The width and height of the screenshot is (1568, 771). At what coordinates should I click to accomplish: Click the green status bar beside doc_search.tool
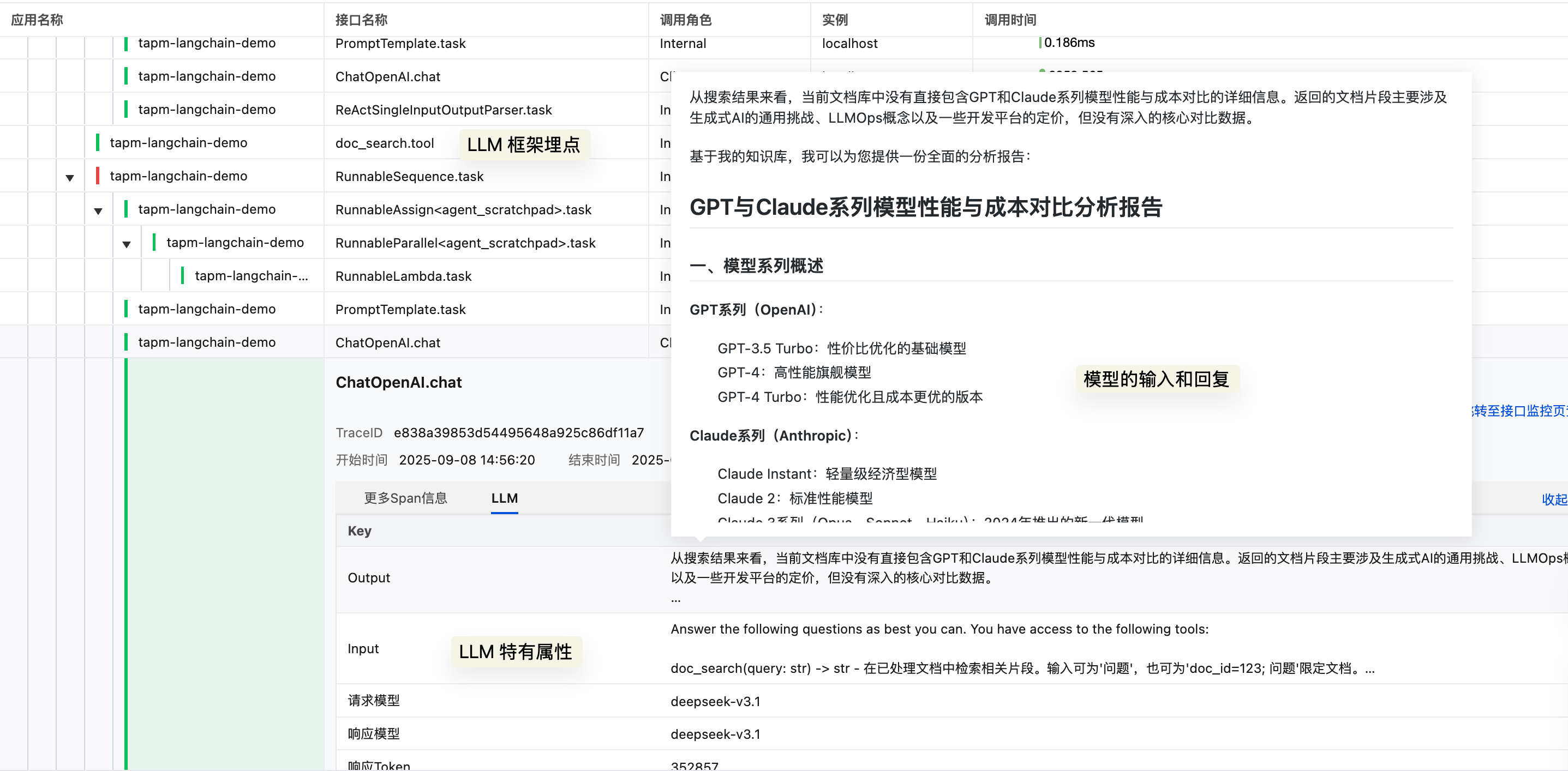click(x=98, y=142)
